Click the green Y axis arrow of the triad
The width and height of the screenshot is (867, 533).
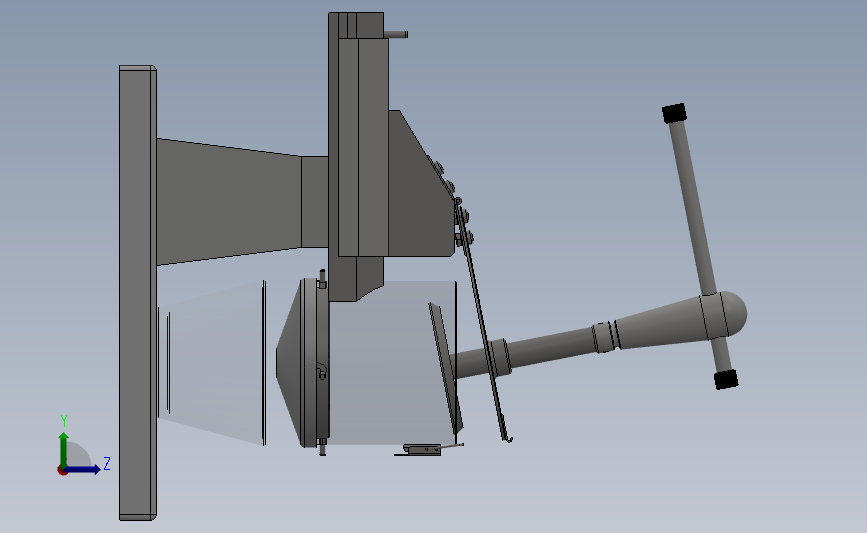click(x=64, y=449)
